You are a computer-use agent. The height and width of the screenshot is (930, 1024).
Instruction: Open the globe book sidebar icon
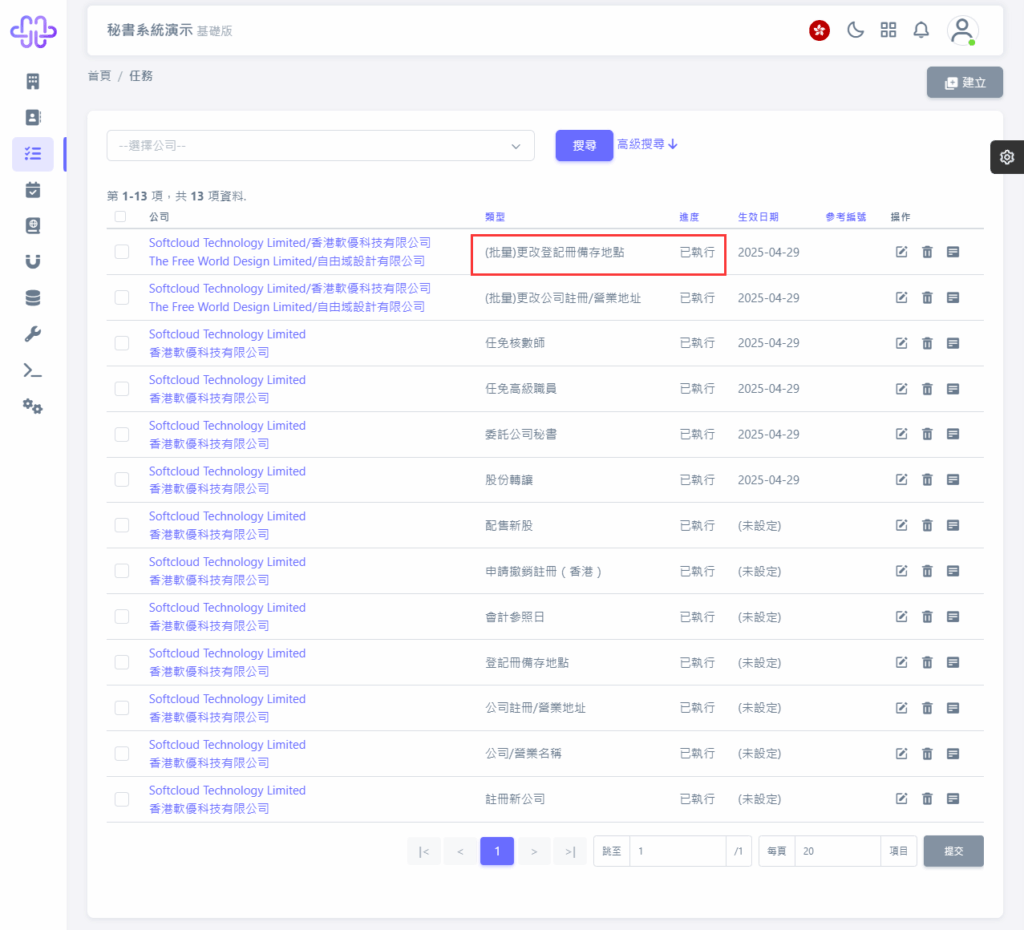(33, 226)
